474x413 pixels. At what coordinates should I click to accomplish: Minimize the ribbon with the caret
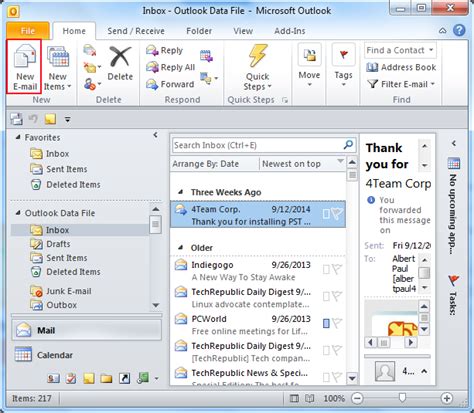click(x=443, y=31)
